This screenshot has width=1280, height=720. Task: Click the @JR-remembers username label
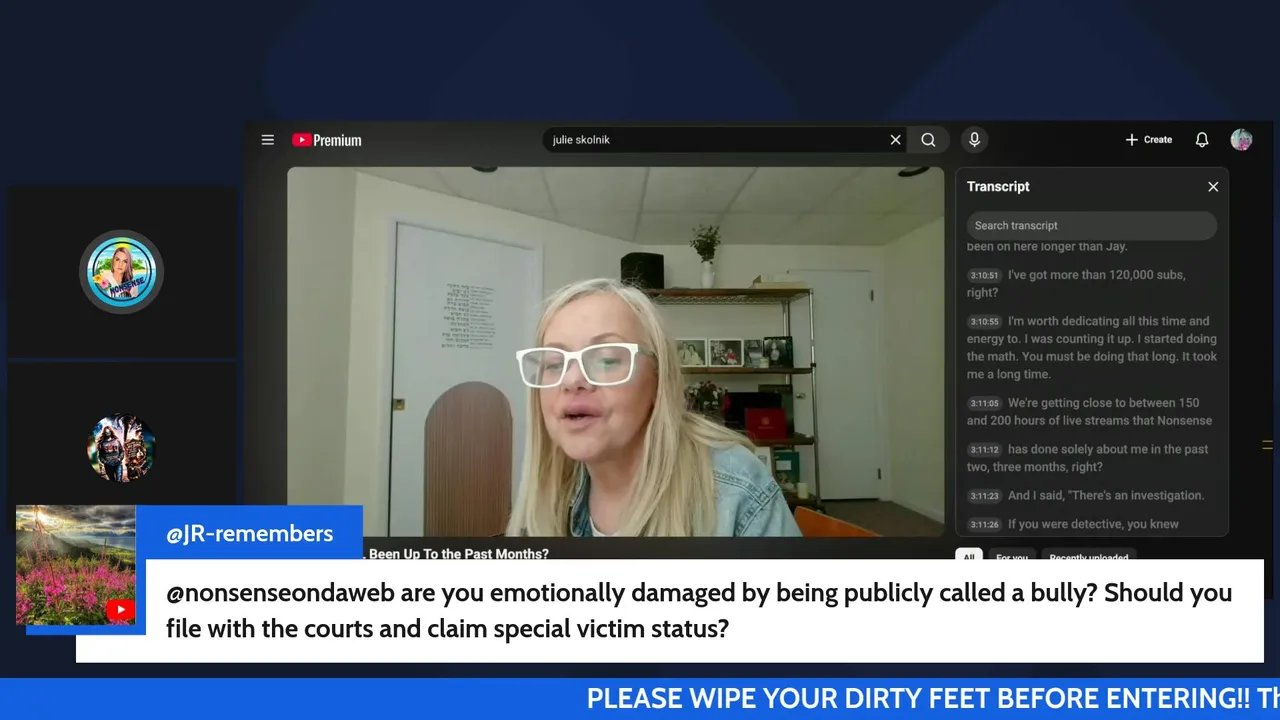(x=249, y=533)
